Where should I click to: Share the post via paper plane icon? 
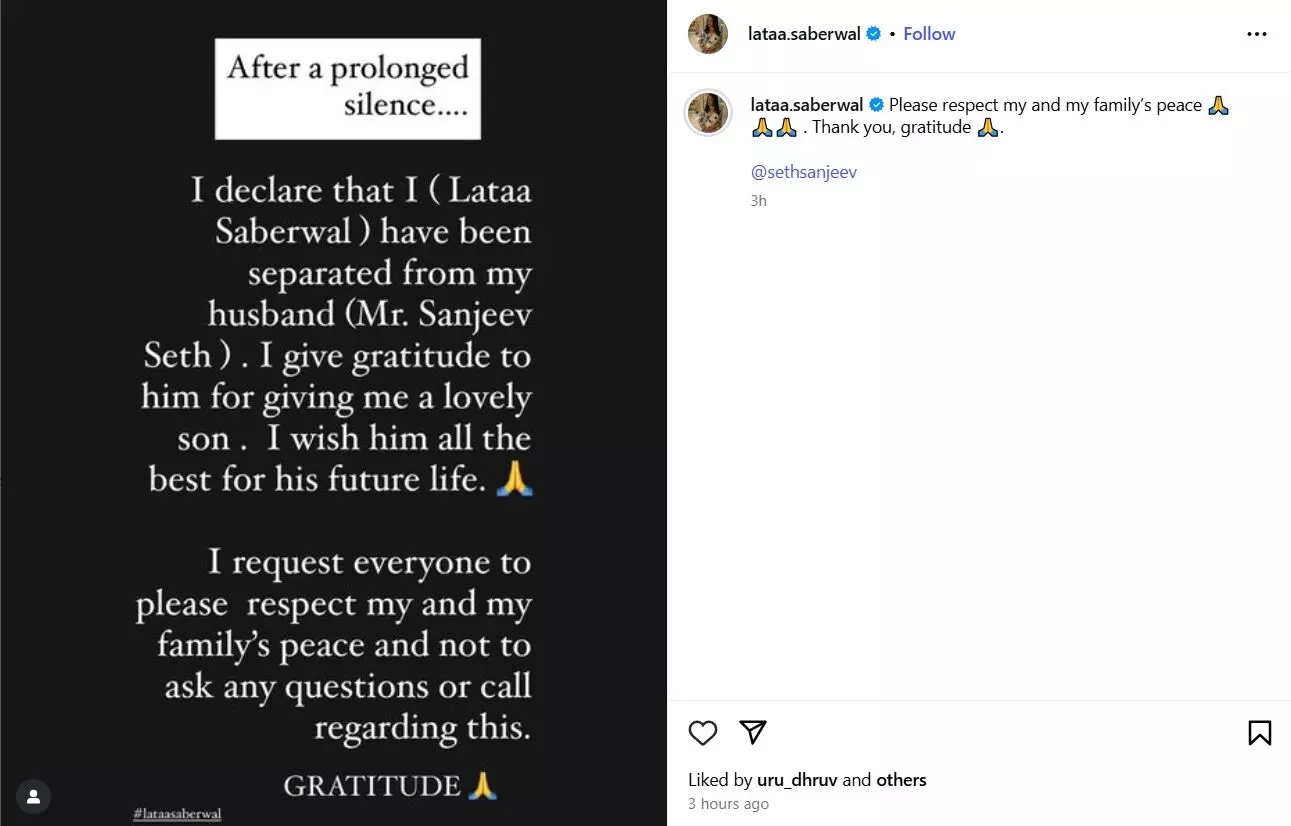click(752, 732)
